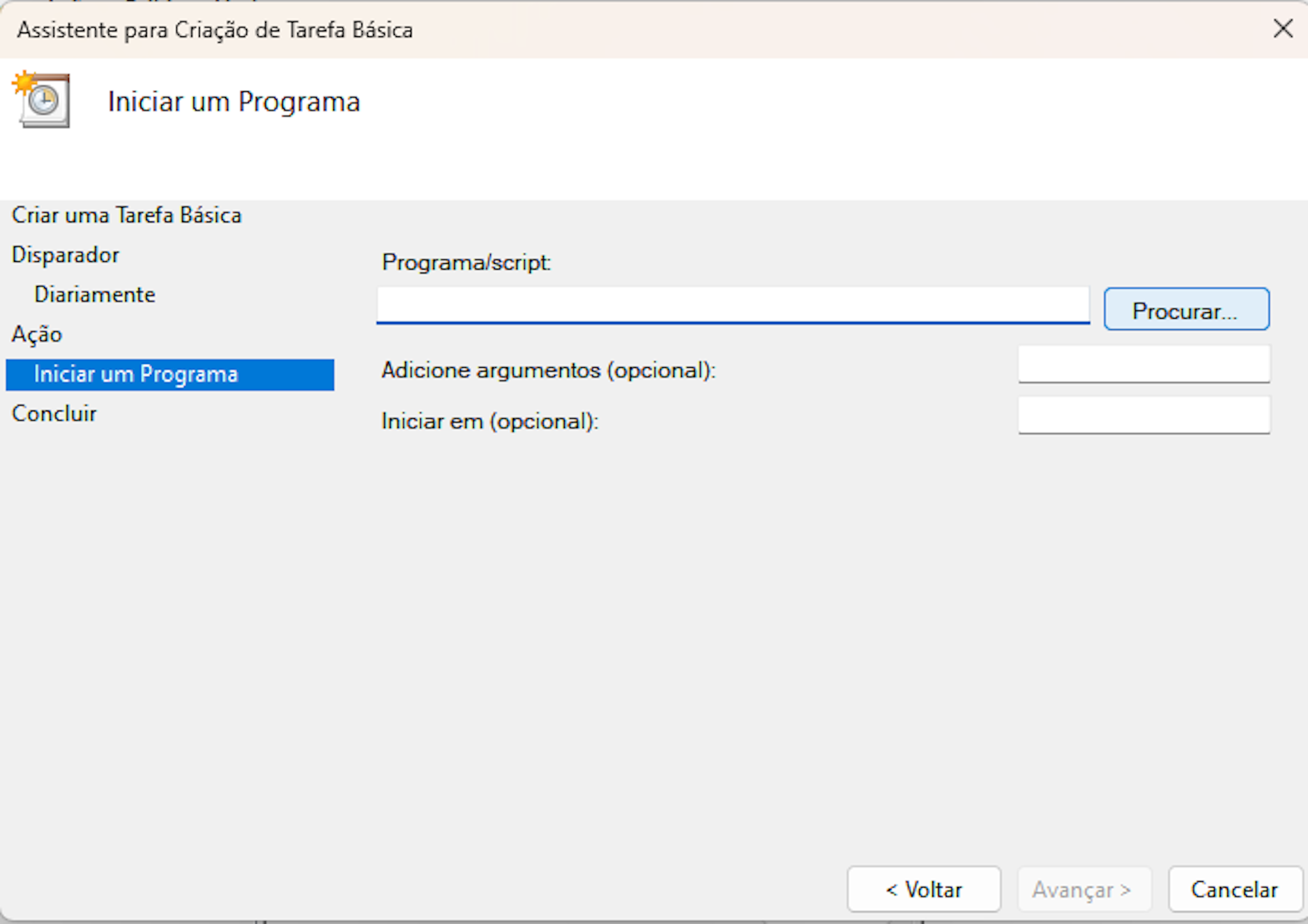Click the Cancelar button
1308x924 pixels.
[x=1234, y=889]
